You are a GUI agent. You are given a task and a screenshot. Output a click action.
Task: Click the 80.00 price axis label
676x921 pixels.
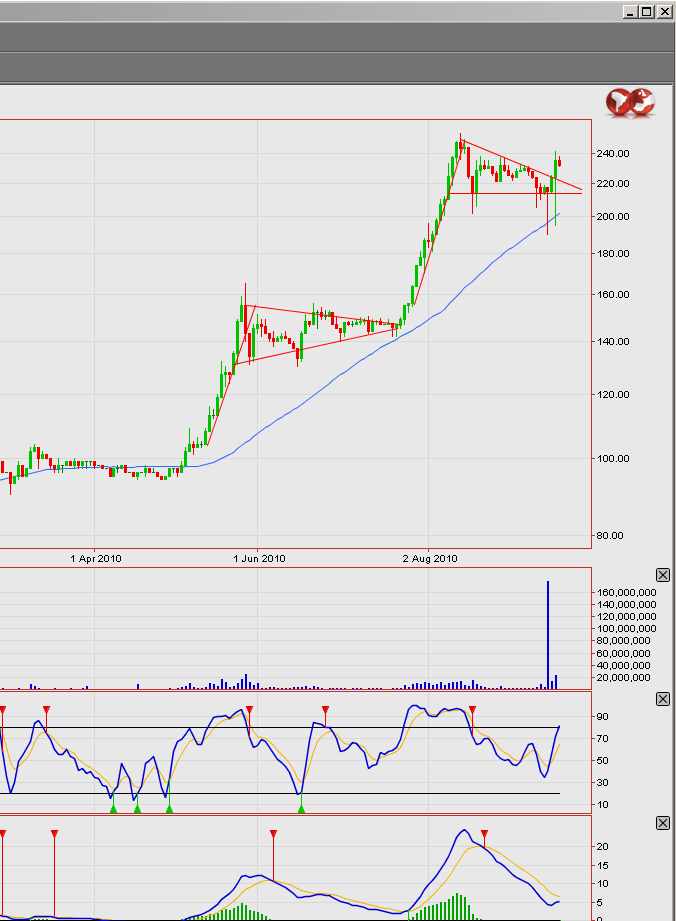[x=609, y=535]
